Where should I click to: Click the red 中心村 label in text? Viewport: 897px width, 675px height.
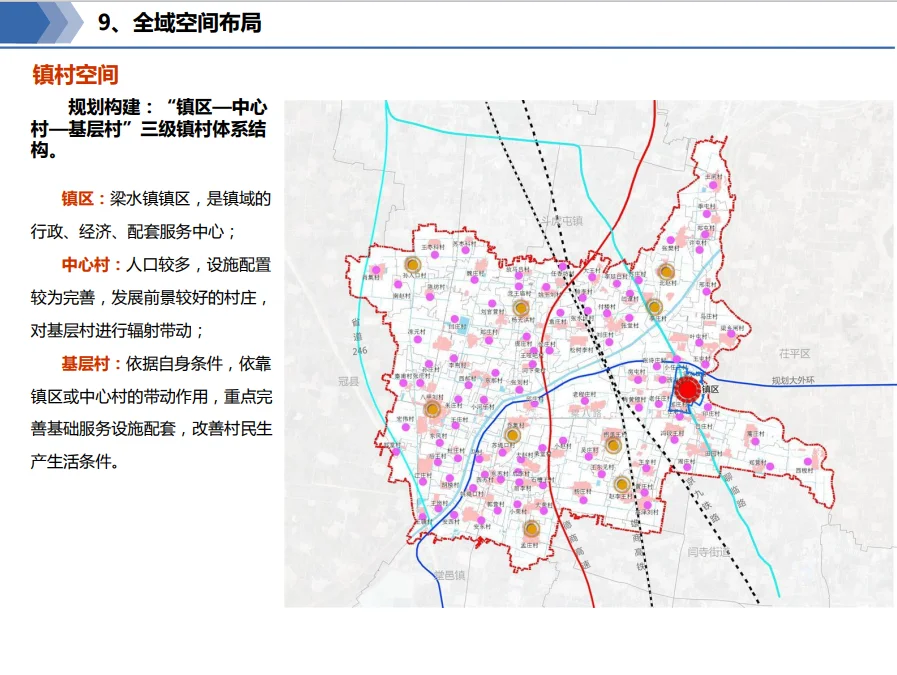pos(90,264)
